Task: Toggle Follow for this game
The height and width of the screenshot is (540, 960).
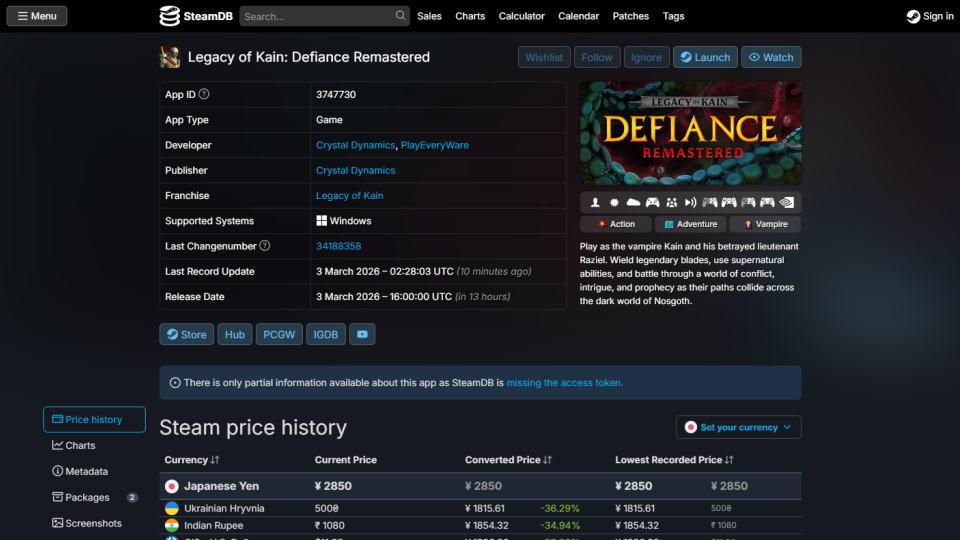Action: [597, 57]
